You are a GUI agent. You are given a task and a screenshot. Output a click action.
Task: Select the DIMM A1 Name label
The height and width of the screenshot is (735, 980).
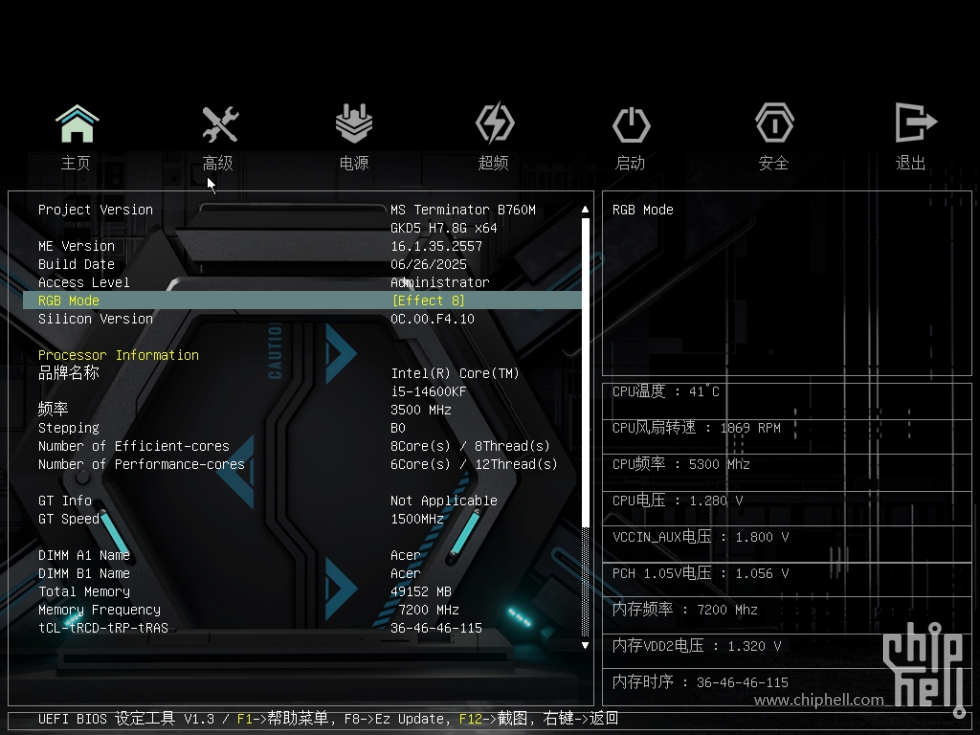point(84,555)
